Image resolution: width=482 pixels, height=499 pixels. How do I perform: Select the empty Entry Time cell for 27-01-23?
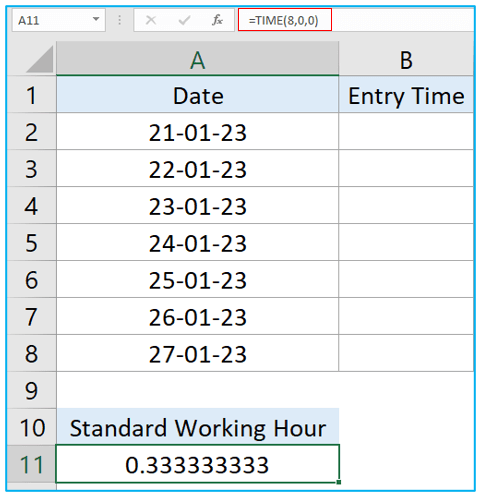[406, 353]
